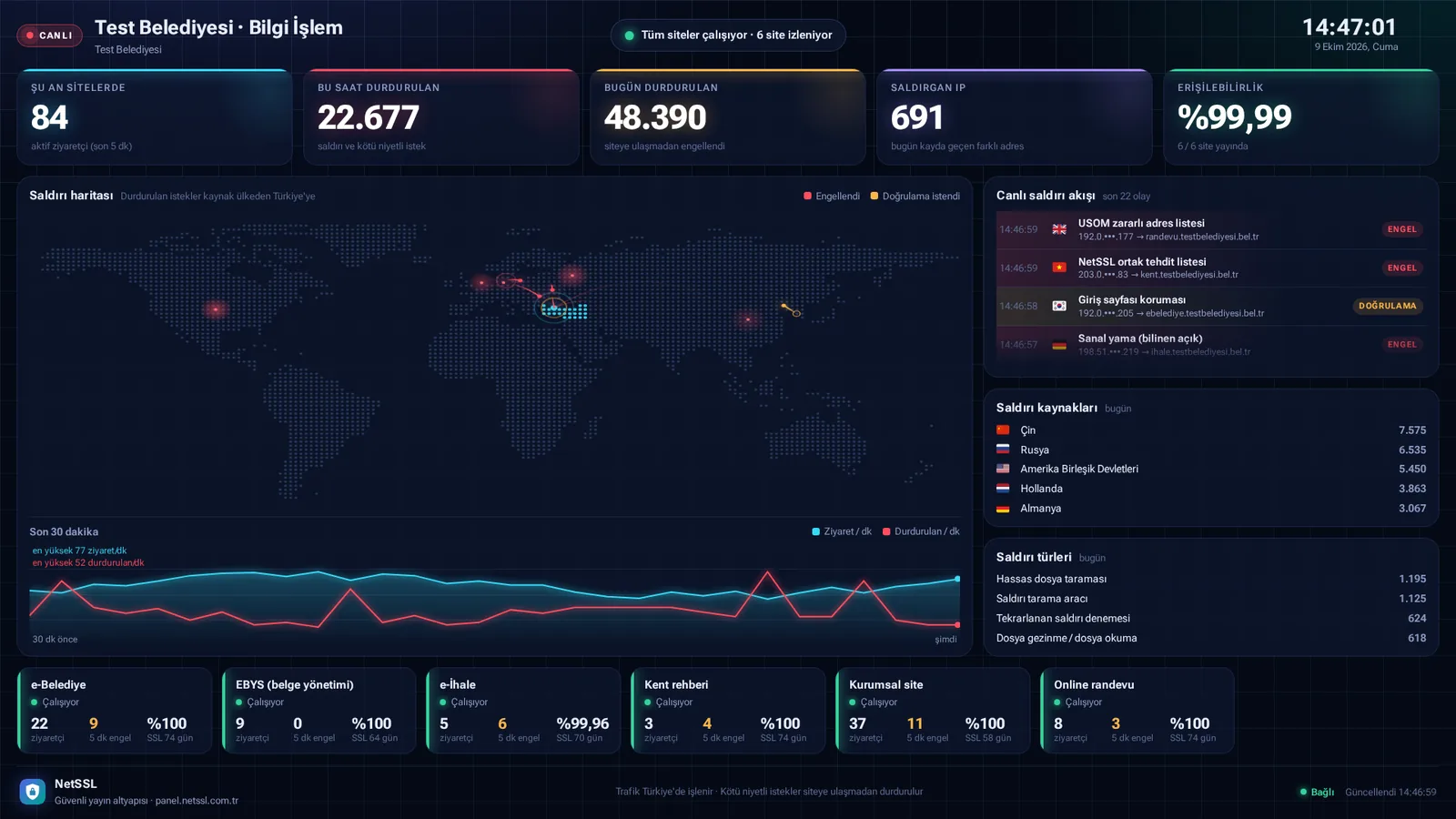The height and width of the screenshot is (819, 1456).
Task: Open the EBYS (belge yönetimi) site card
Action: click(x=319, y=710)
